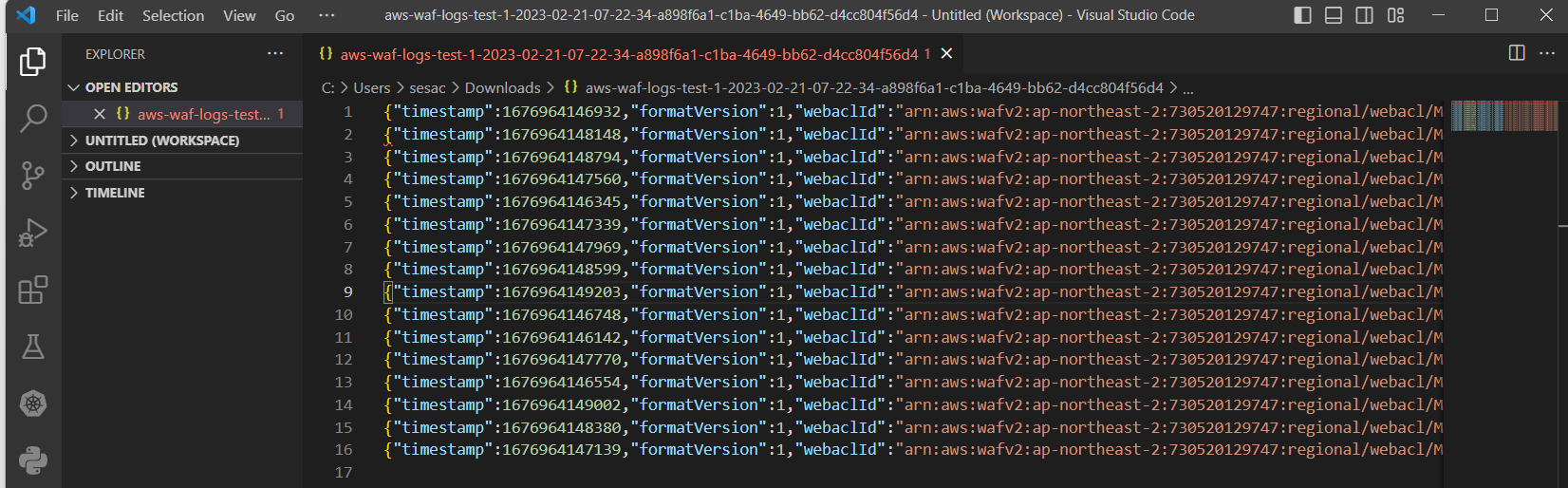Open the Explorer view in activity bar
The width and height of the screenshot is (1568, 488).
(33, 62)
